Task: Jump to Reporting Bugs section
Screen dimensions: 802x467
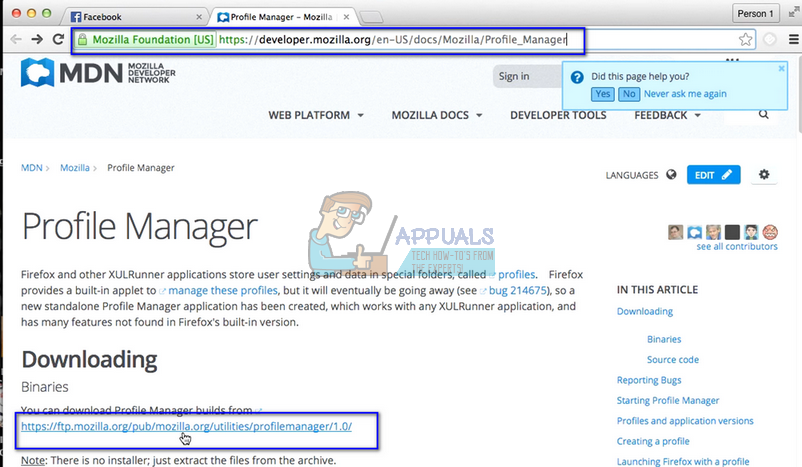Action: (x=649, y=380)
